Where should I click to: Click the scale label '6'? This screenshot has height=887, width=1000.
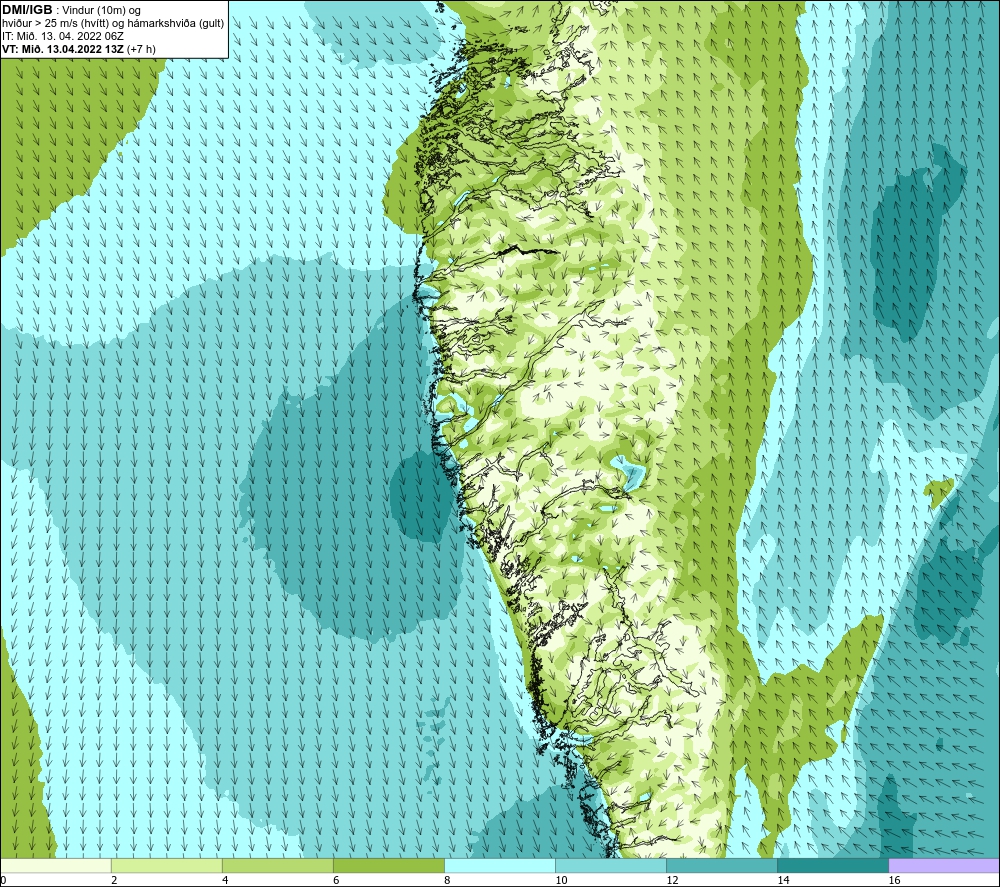(x=335, y=880)
